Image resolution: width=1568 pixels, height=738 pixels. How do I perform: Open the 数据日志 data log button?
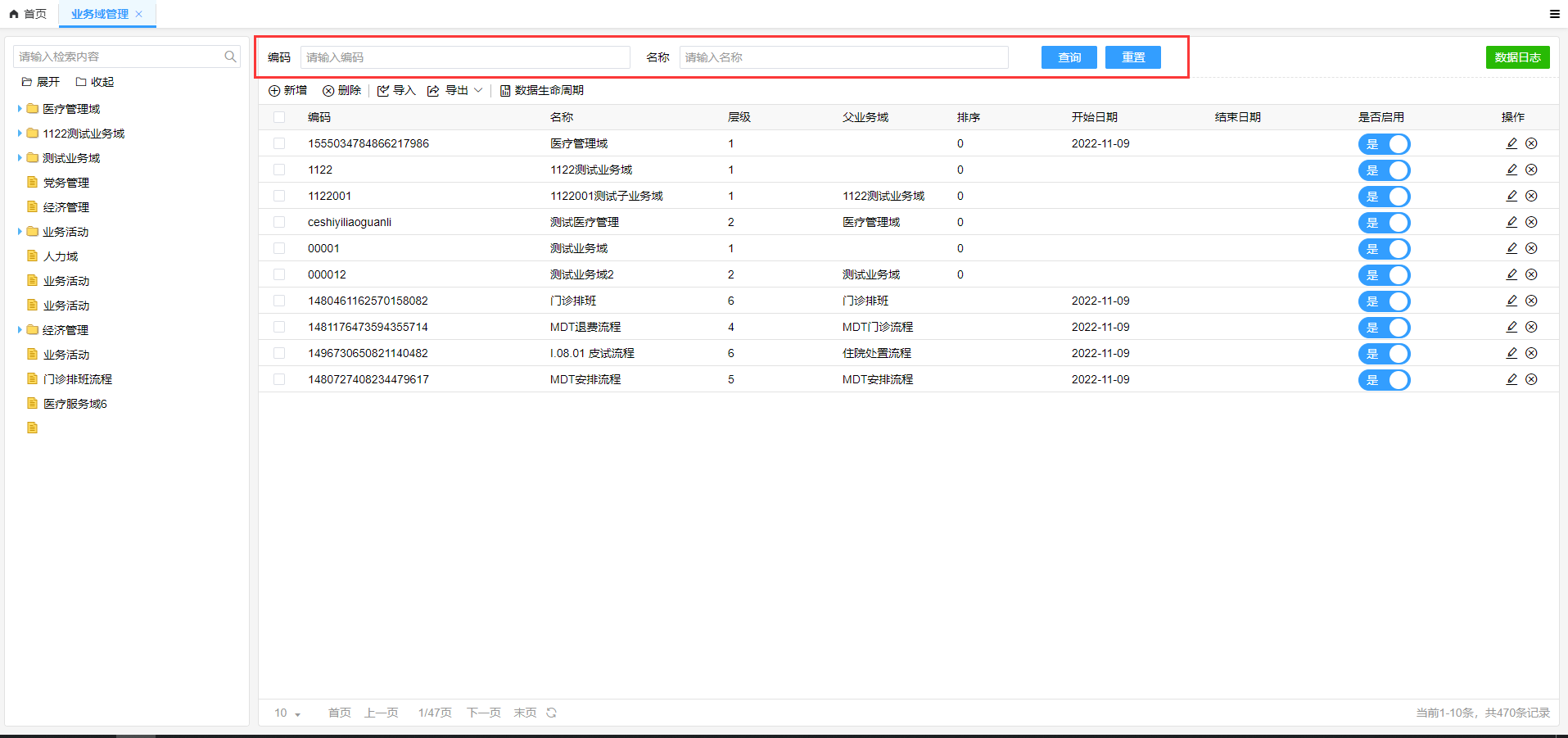[1518, 57]
